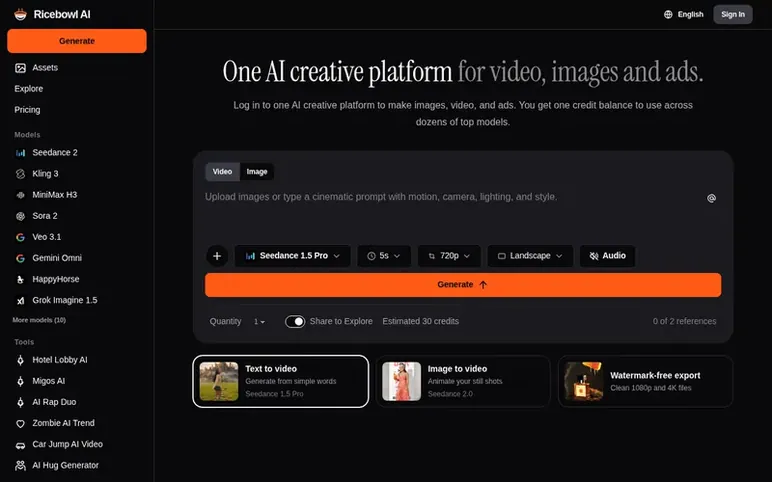Open the Gemini Omni model link

pos(57,258)
